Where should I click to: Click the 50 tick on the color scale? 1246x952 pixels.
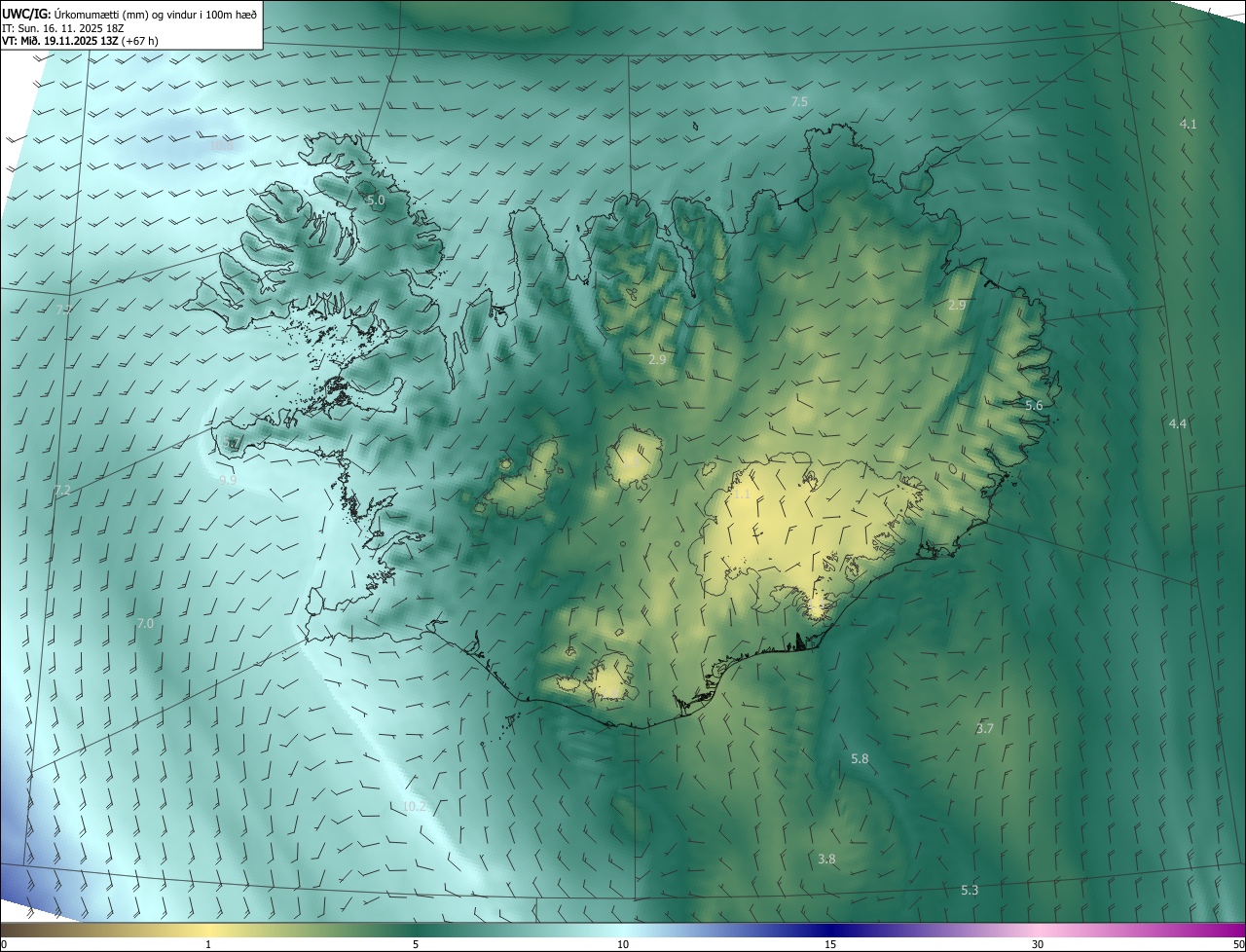coord(1238,944)
